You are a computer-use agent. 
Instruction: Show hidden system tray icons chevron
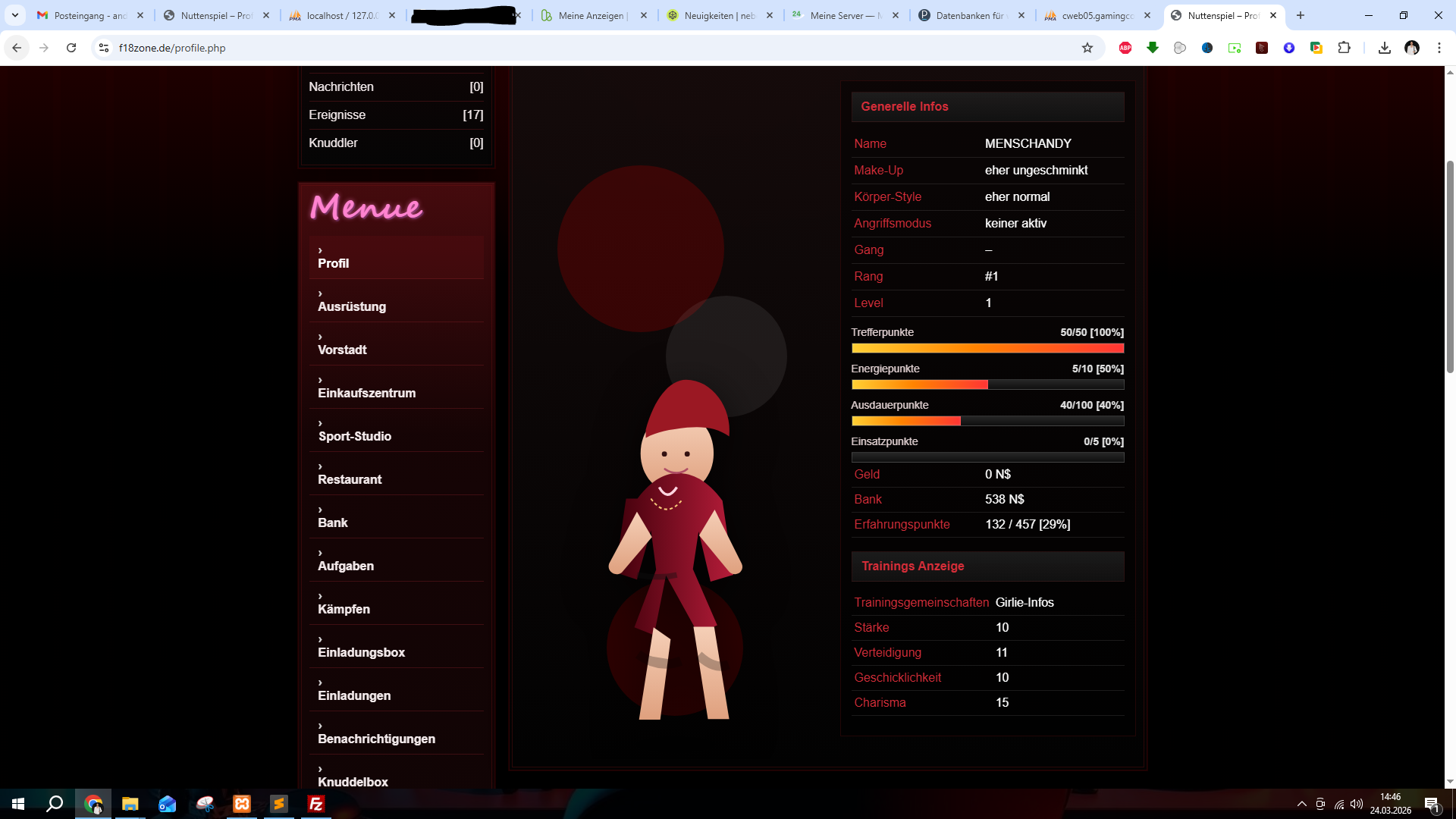[x=1302, y=804]
